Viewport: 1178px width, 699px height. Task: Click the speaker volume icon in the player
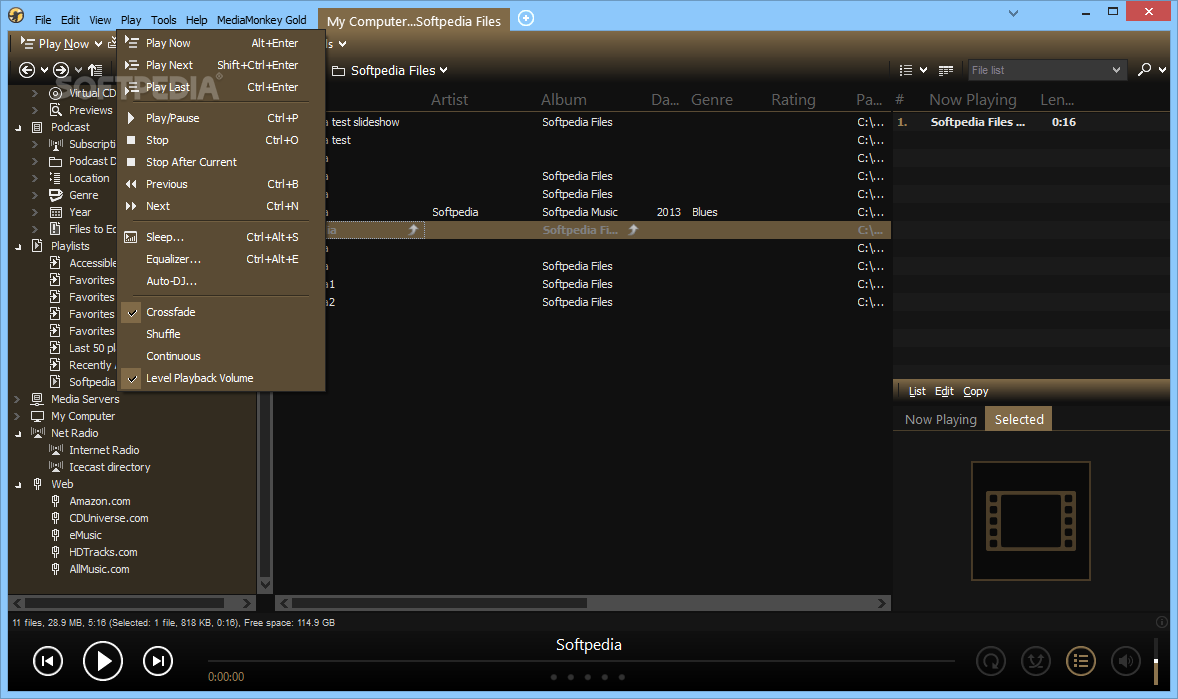(x=1125, y=661)
